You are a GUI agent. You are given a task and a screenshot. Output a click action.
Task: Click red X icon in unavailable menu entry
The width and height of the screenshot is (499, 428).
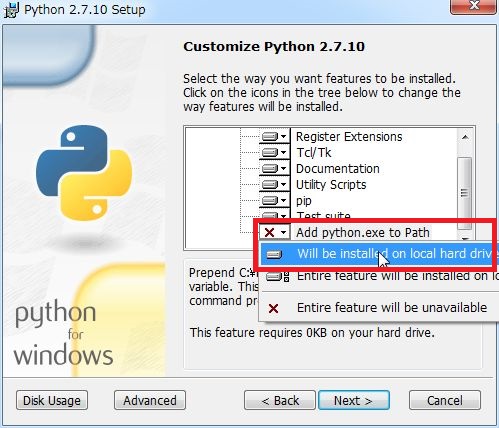click(x=274, y=308)
